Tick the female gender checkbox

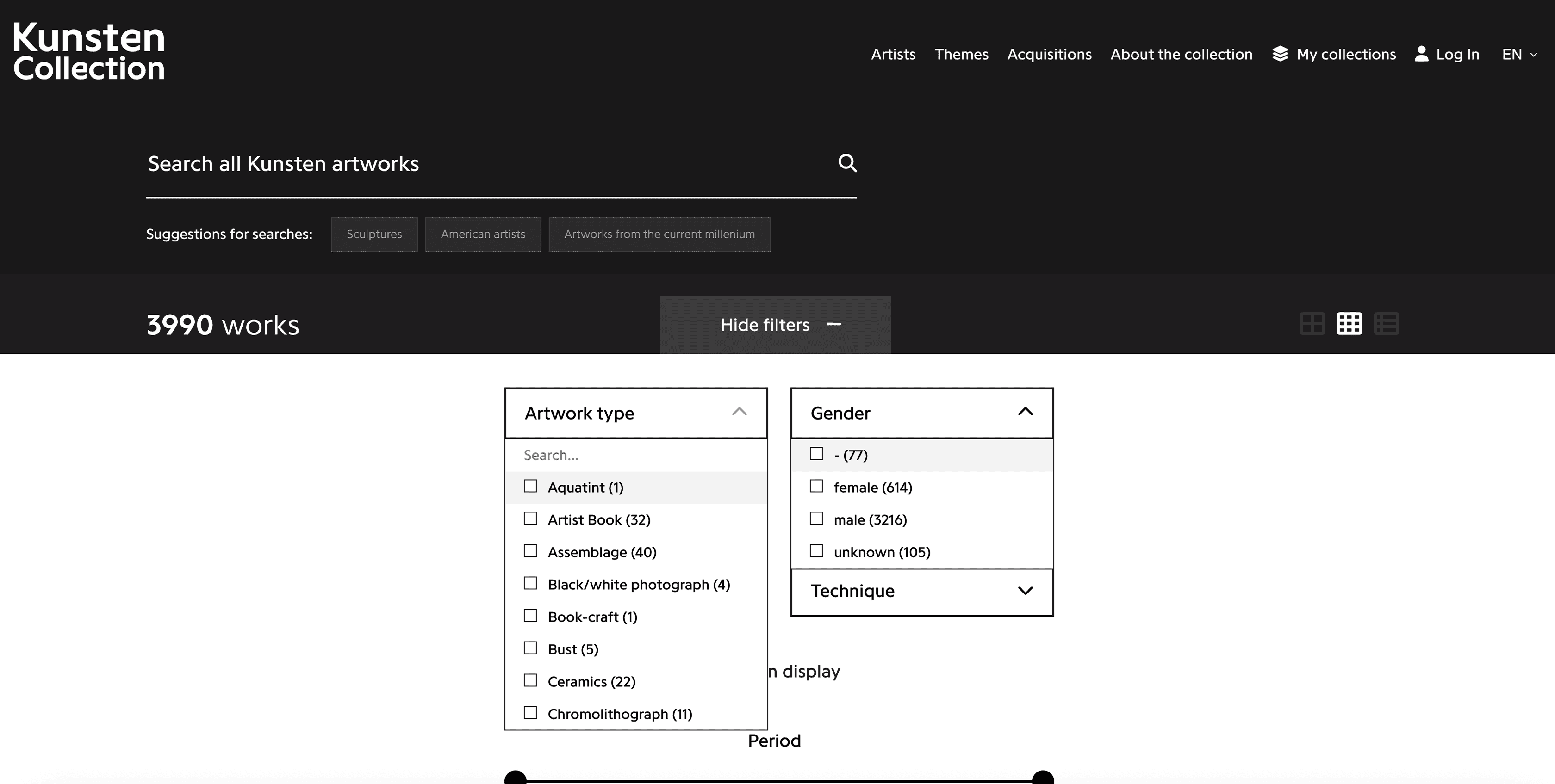pyautogui.click(x=816, y=486)
